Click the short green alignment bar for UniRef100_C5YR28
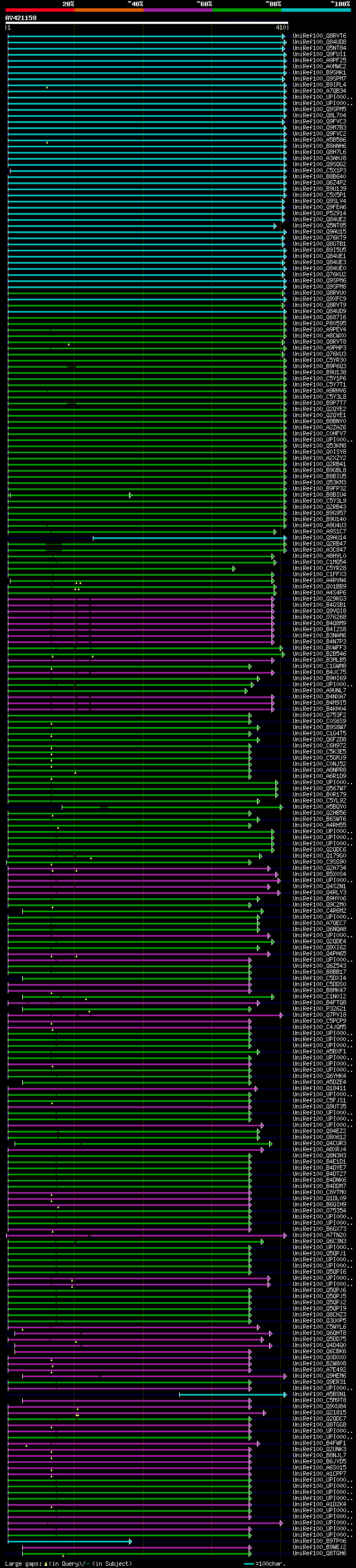Image resolution: width=356 pixels, height=1568 pixels. [x=122, y=568]
